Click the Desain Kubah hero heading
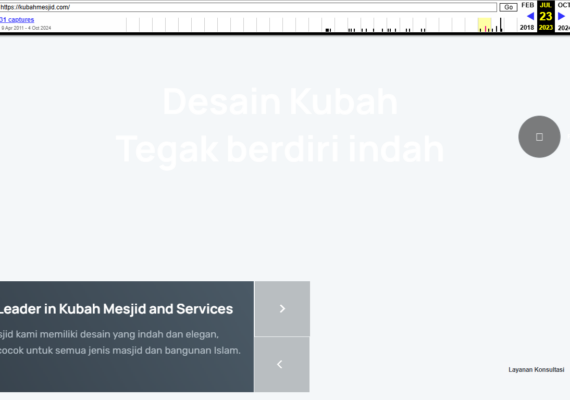This screenshot has width=570, height=400. pyautogui.click(x=280, y=102)
